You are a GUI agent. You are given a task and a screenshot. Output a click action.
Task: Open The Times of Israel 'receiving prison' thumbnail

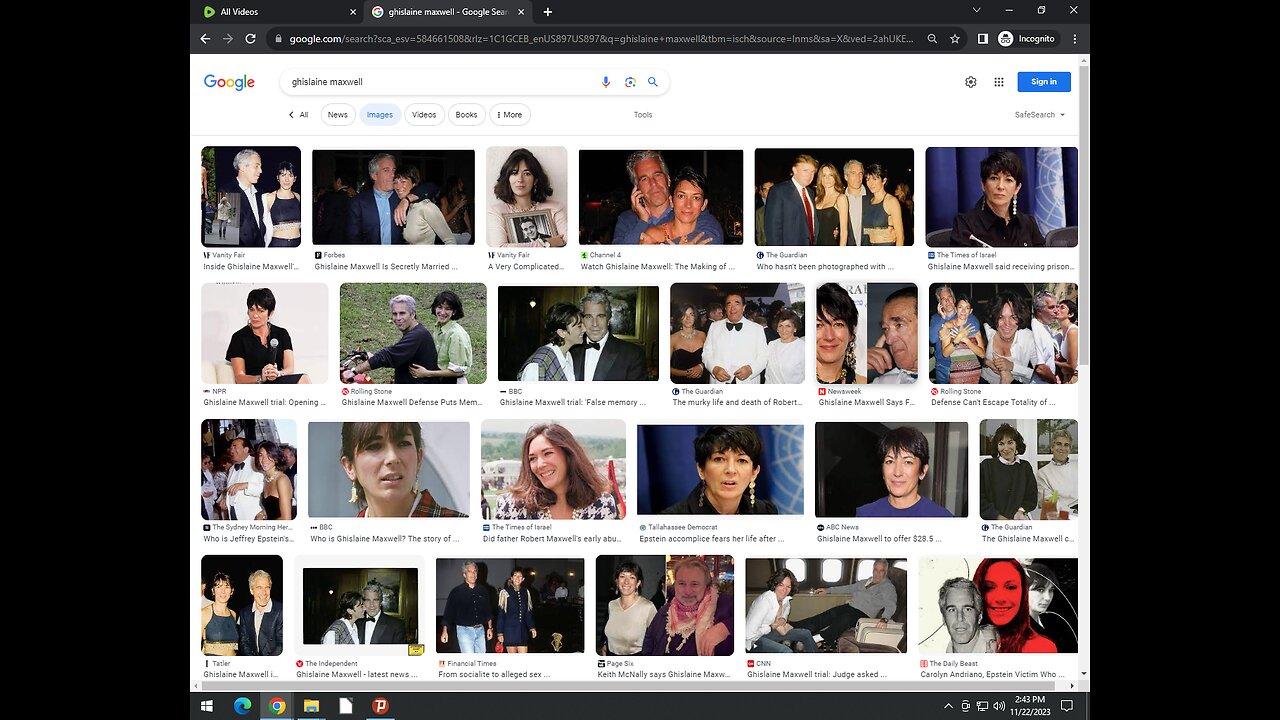1001,197
